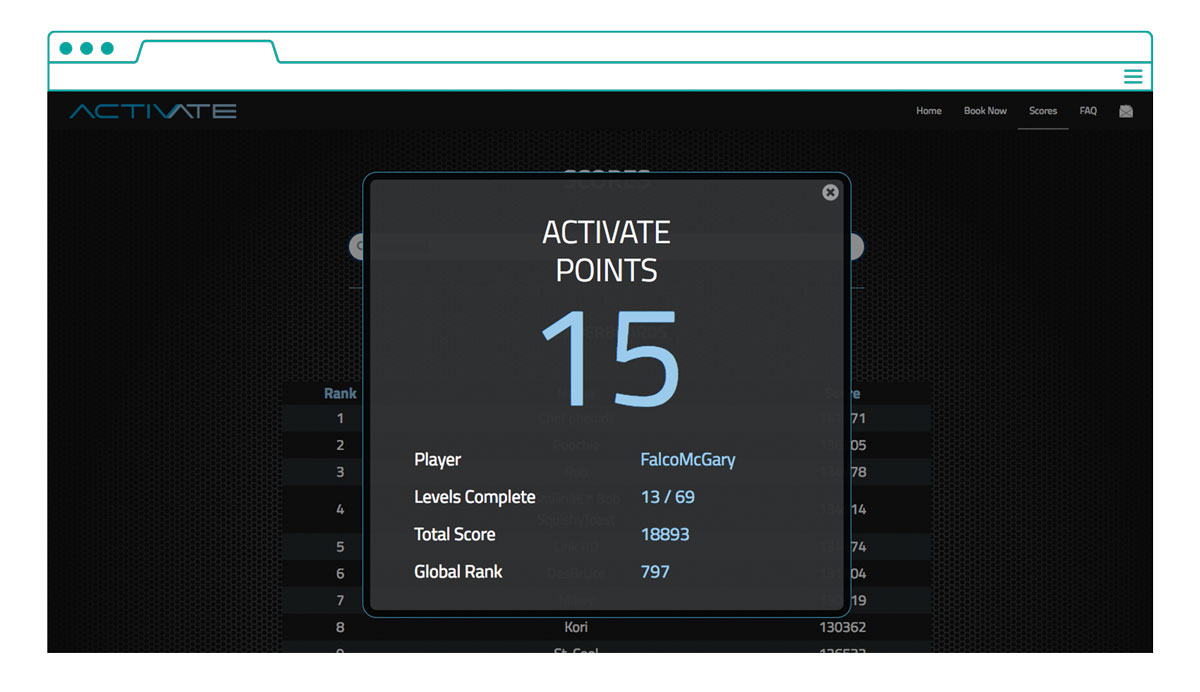Click the Rank column header
1200x692 pixels.
click(x=340, y=393)
